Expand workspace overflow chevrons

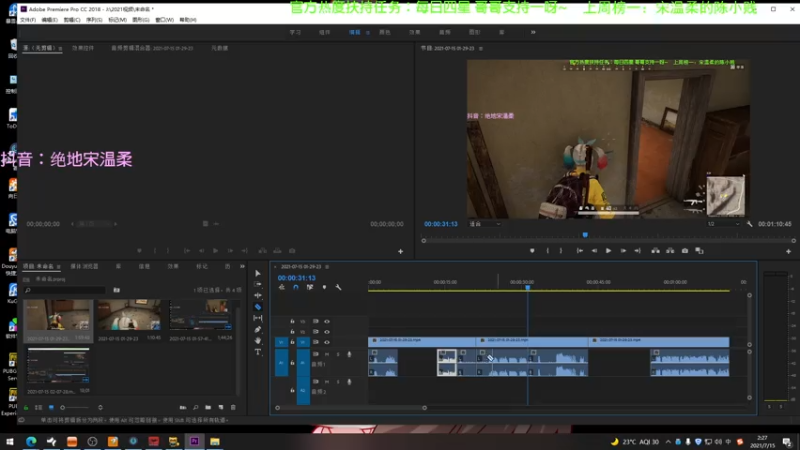tap(533, 32)
